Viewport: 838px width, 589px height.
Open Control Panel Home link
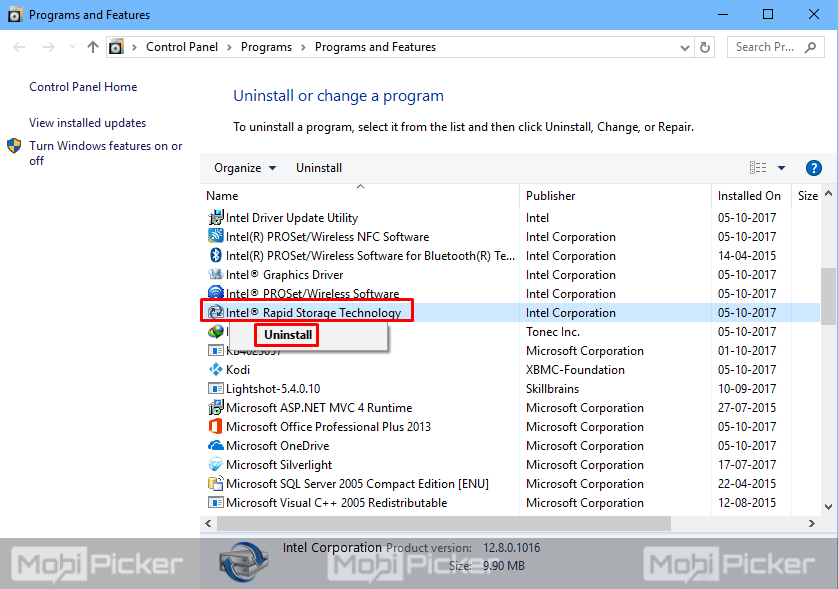click(83, 87)
